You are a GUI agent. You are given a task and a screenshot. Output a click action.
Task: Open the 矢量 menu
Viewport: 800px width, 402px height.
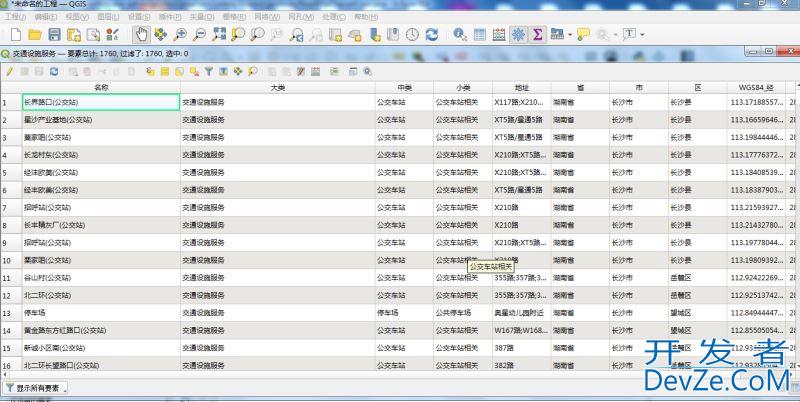pyautogui.click(x=202, y=17)
